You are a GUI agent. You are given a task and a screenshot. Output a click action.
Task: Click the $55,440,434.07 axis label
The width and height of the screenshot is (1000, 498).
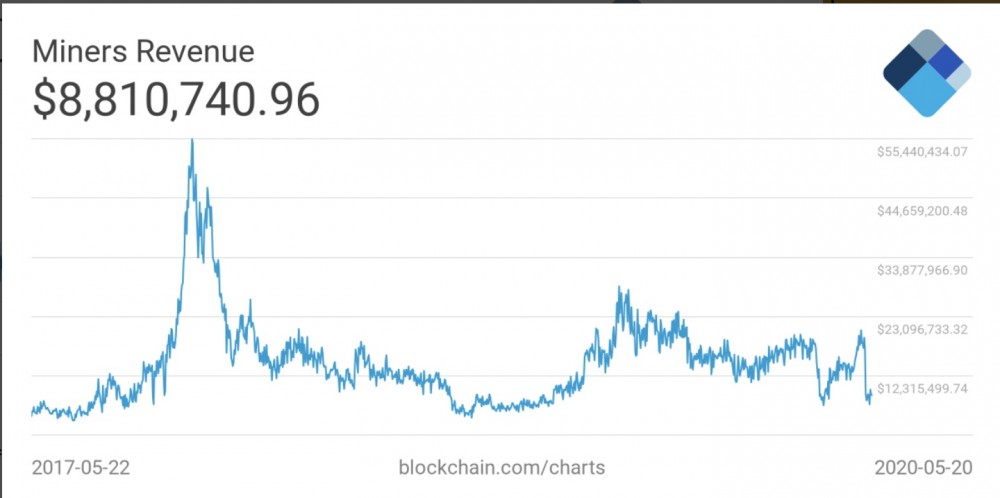point(922,152)
